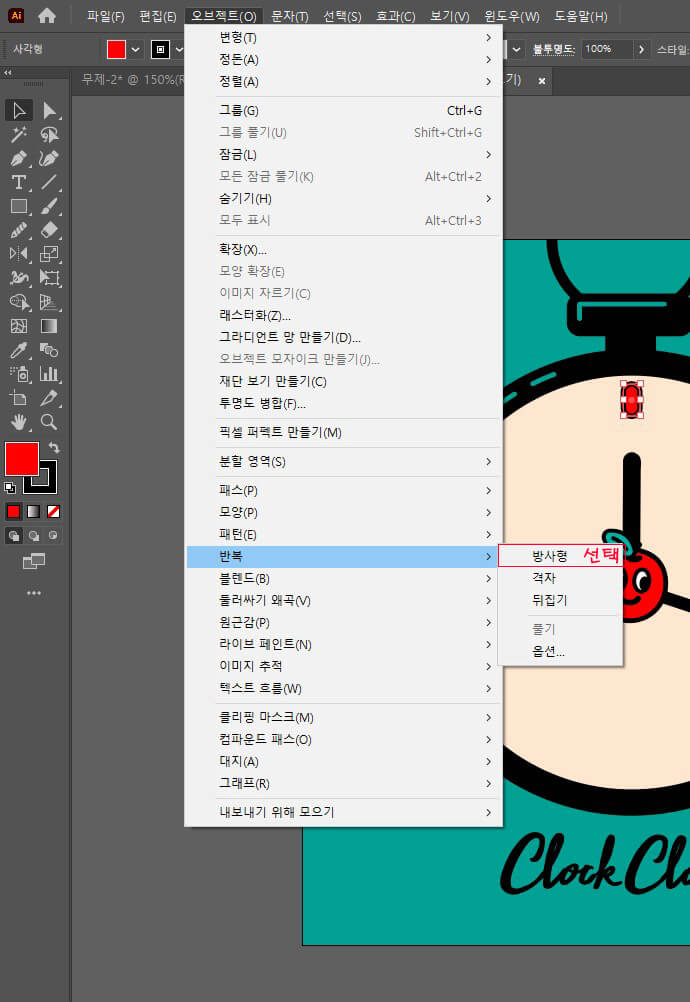Click 확장(X)... command

point(344,249)
